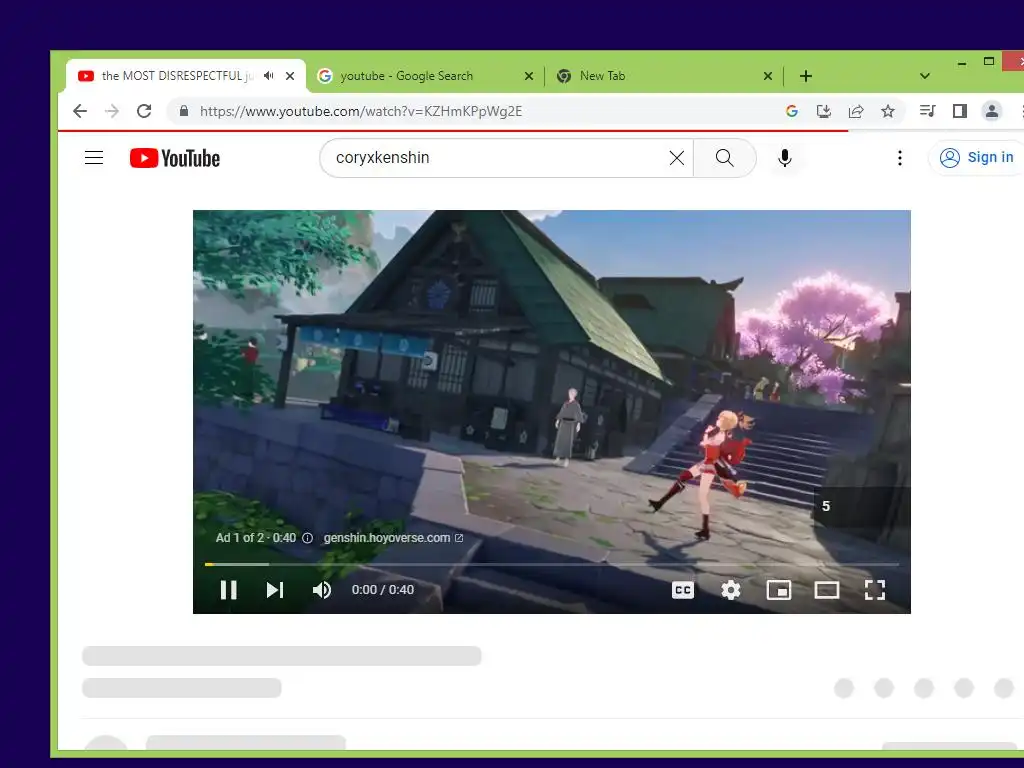
Task: Click the 0:00 / 0:40 time display
Action: (x=383, y=590)
